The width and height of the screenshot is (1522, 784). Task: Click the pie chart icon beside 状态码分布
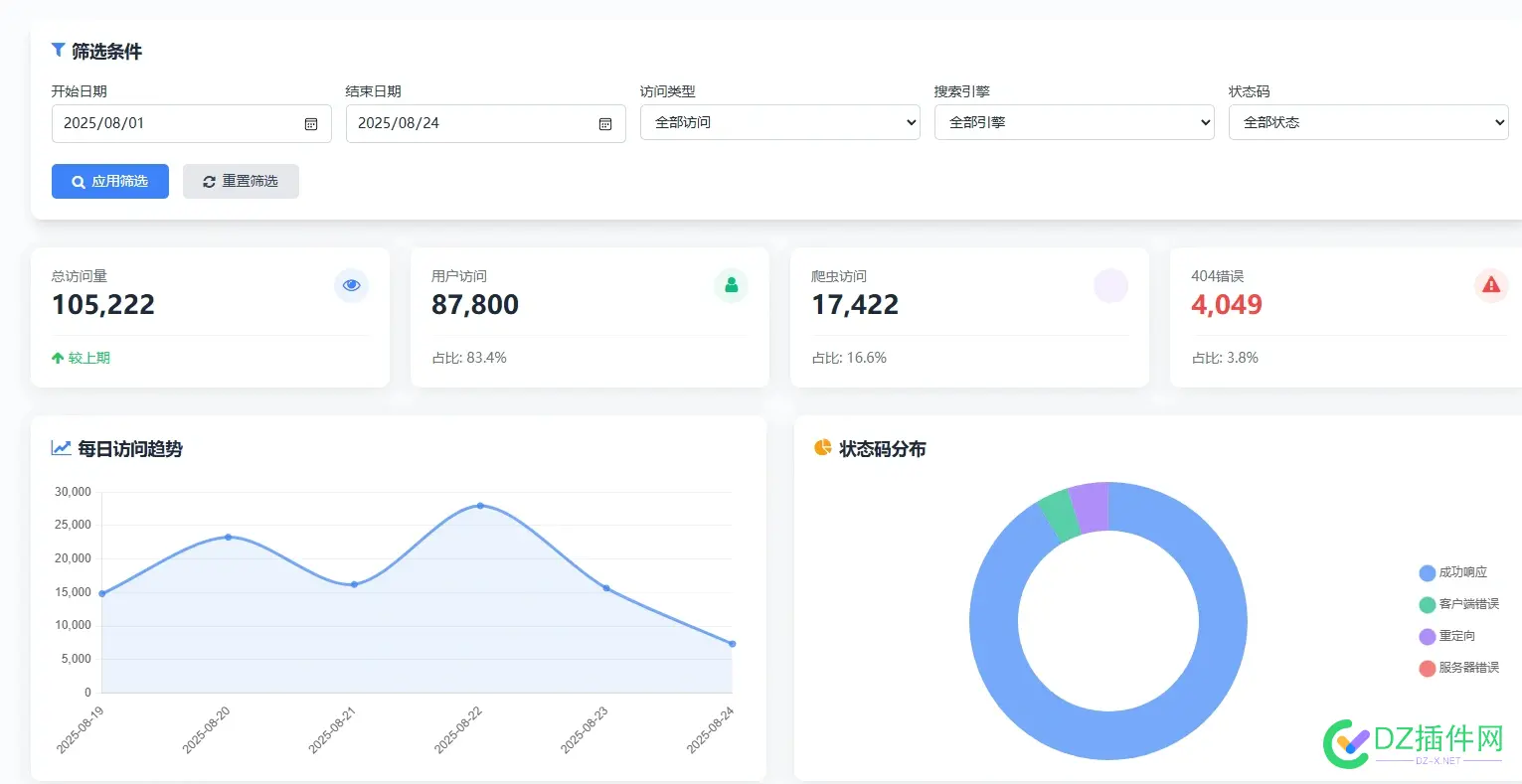coord(821,448)
